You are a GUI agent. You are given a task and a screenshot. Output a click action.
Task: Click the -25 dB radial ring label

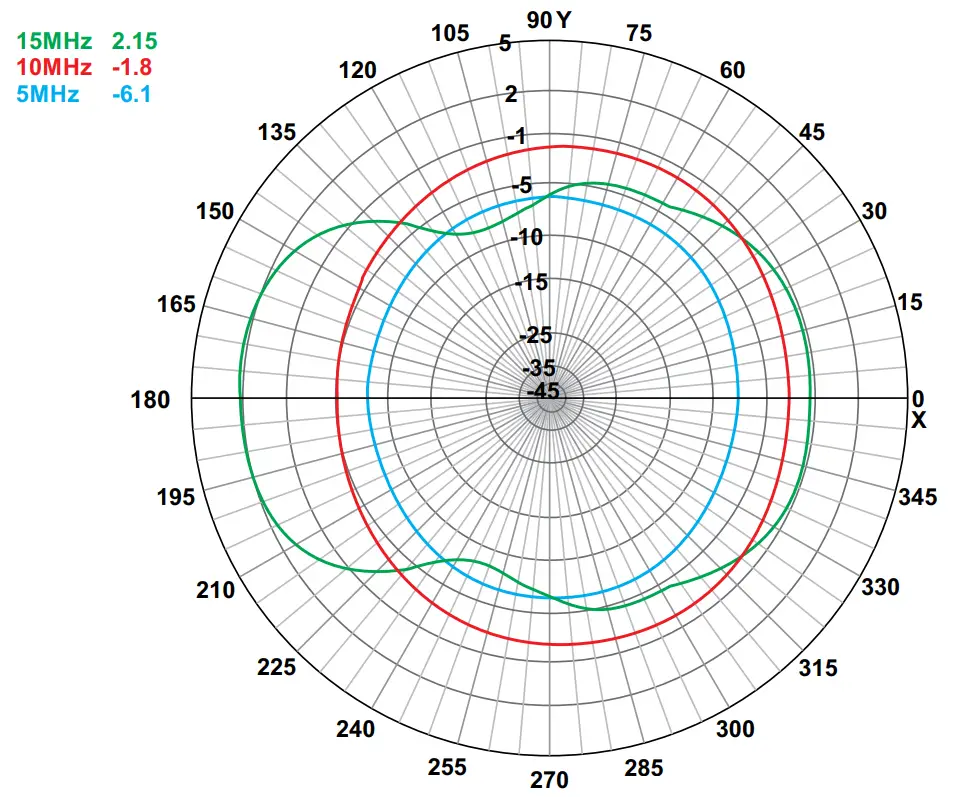[536, 335]
